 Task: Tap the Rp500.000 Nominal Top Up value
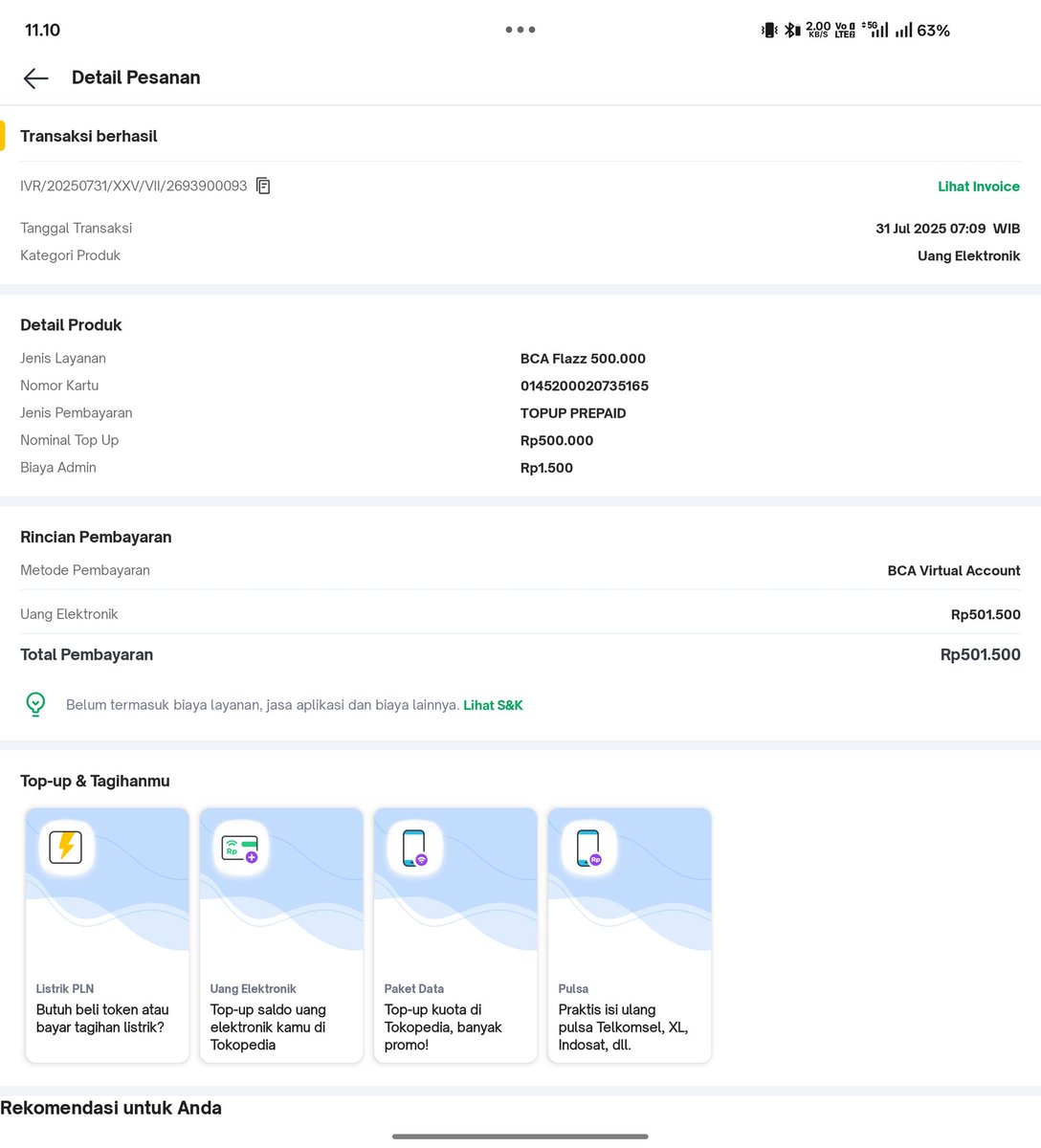557,441
